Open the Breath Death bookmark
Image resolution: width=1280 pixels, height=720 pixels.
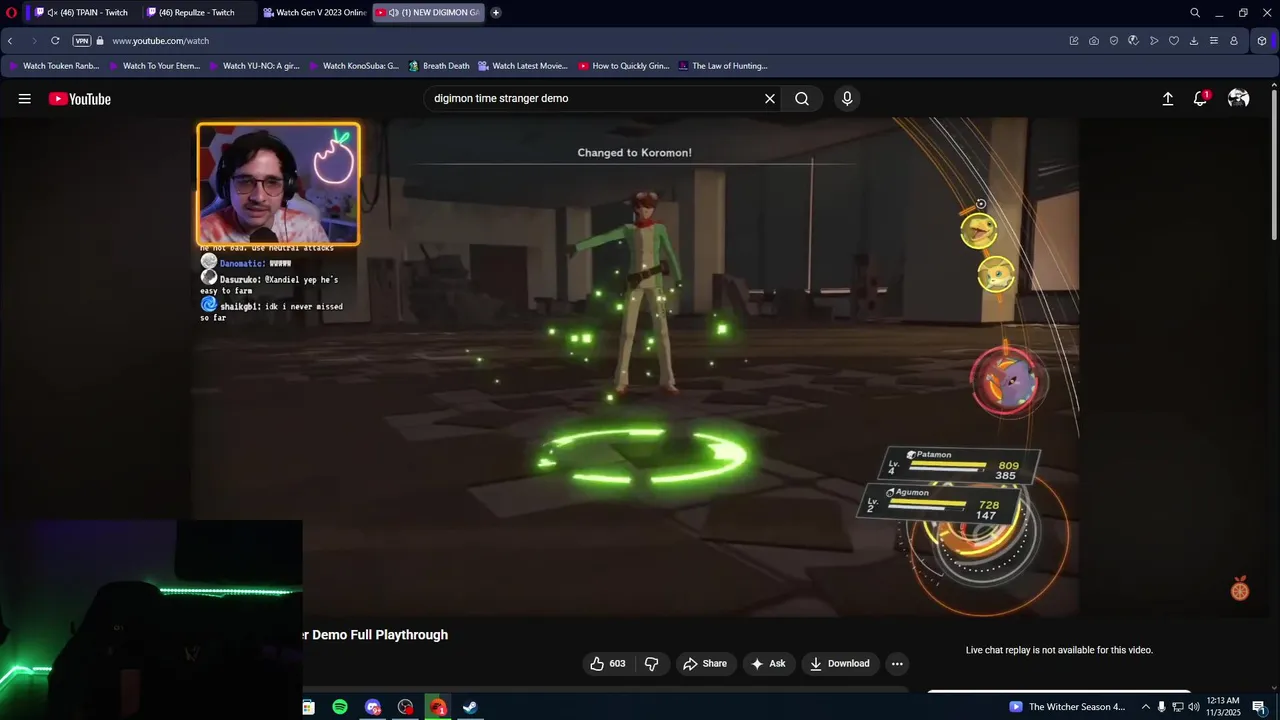pyautogui.click(x=439, y=66)
